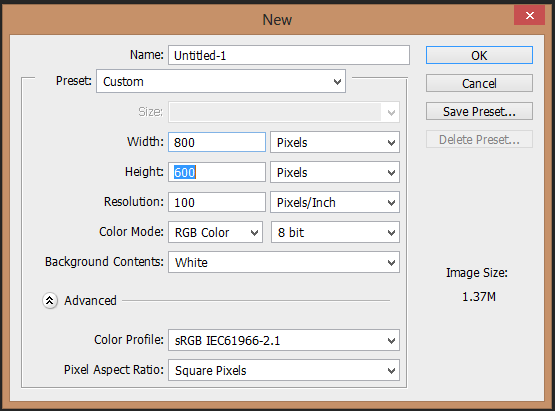Open the 8 bit depth dropdown
This screenshot has height=411, width=555.
[x=335, y=232]
